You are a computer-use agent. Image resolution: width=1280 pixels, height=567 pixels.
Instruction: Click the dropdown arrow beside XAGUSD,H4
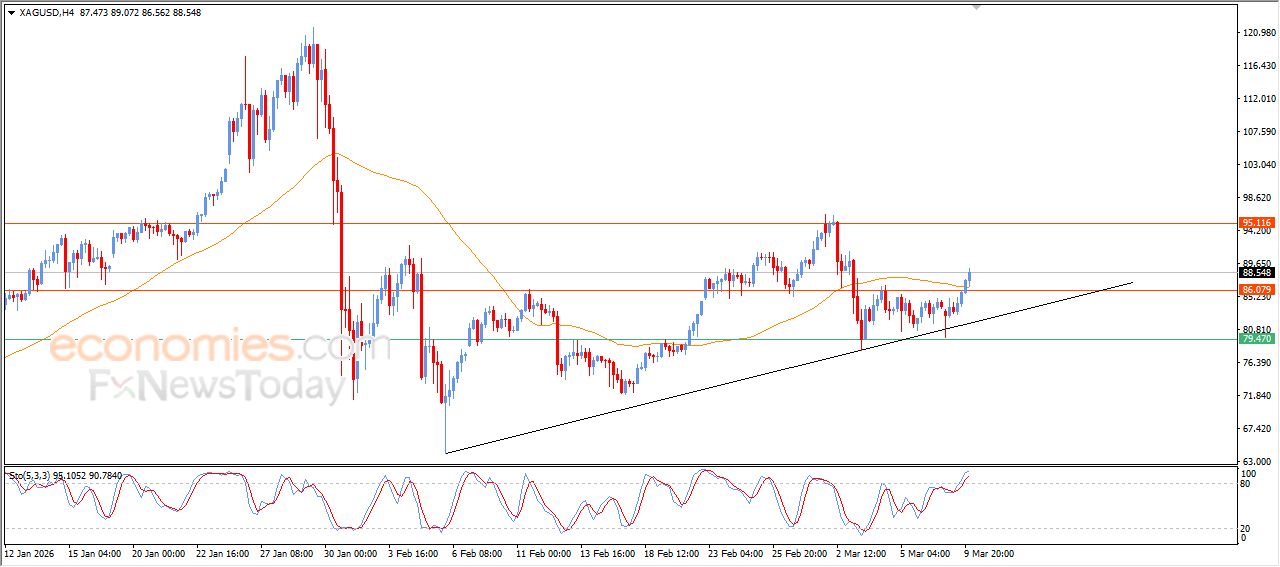[11, 13]
